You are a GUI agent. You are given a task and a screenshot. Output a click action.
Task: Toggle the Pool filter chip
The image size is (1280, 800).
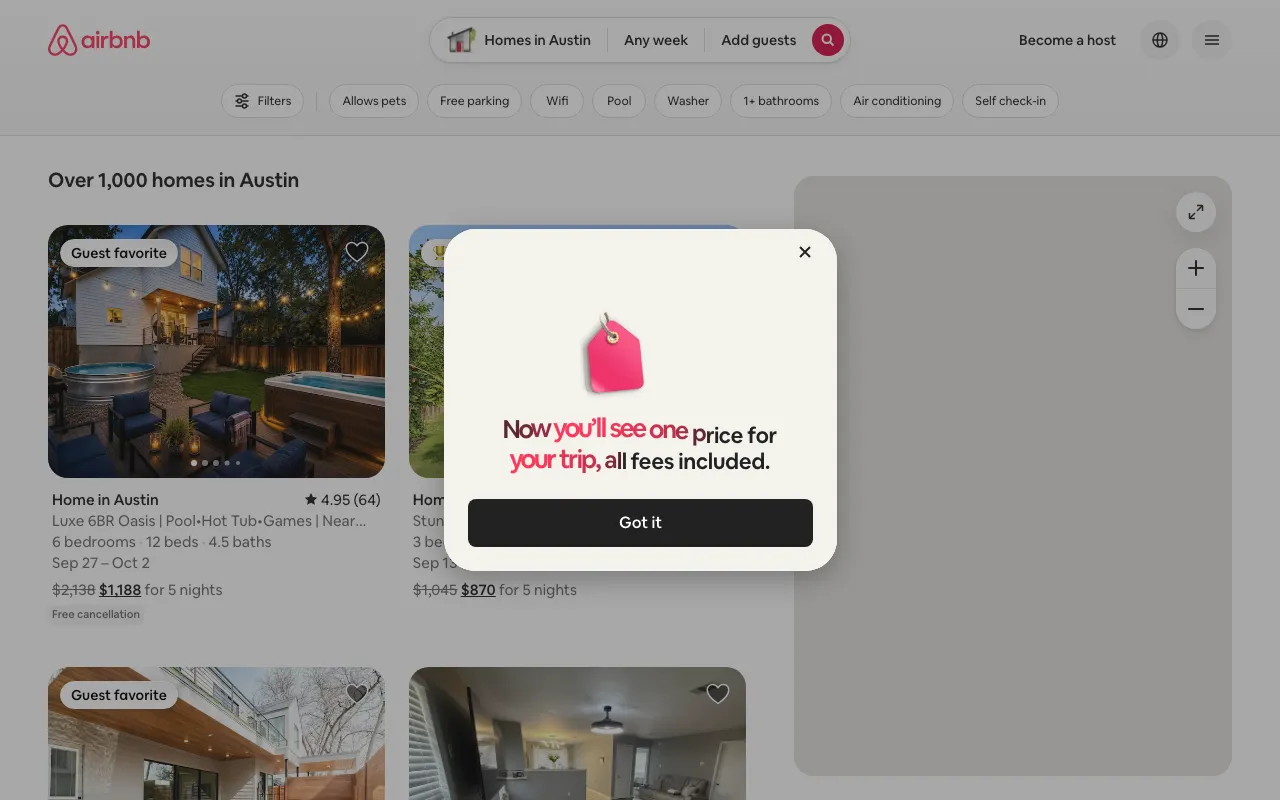[x=619, y=101]
